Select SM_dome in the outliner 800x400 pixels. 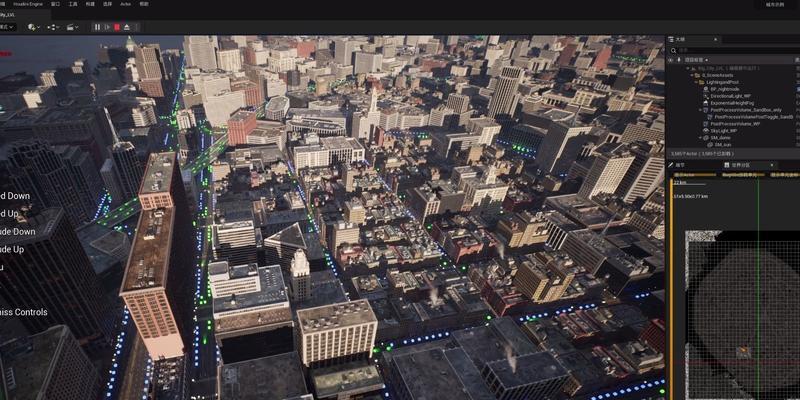(x=720, y=138)
